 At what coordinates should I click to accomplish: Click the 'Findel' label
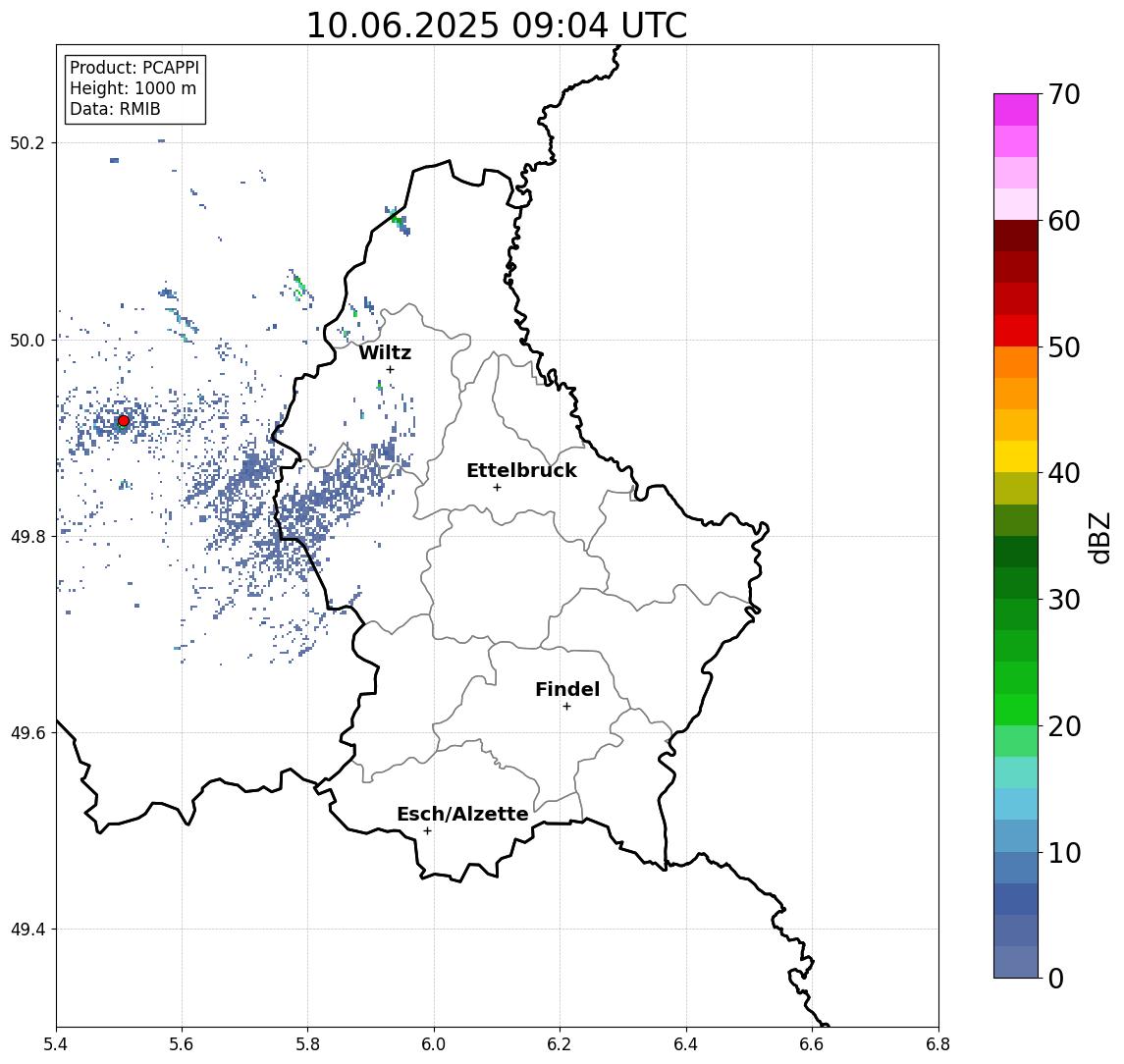[567, 689]
